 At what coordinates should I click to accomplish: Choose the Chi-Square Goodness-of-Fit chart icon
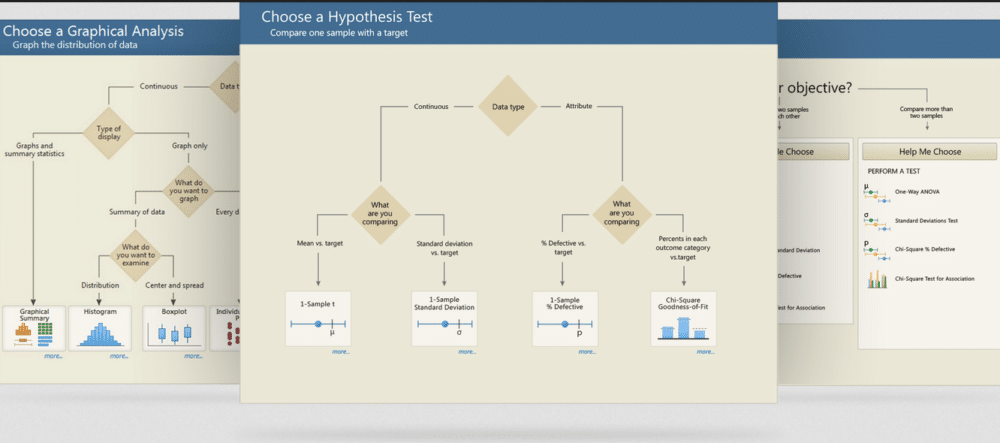(684, 326)
